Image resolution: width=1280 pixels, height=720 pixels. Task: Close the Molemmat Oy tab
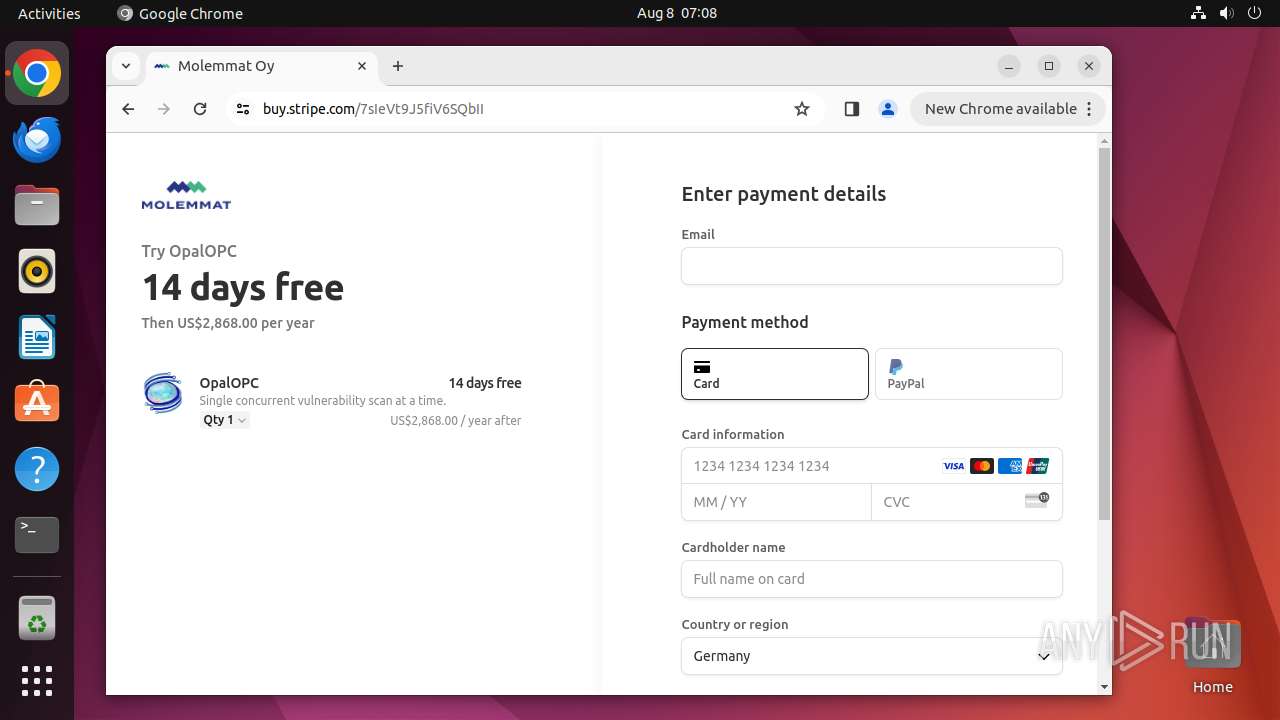coord(362,66)
